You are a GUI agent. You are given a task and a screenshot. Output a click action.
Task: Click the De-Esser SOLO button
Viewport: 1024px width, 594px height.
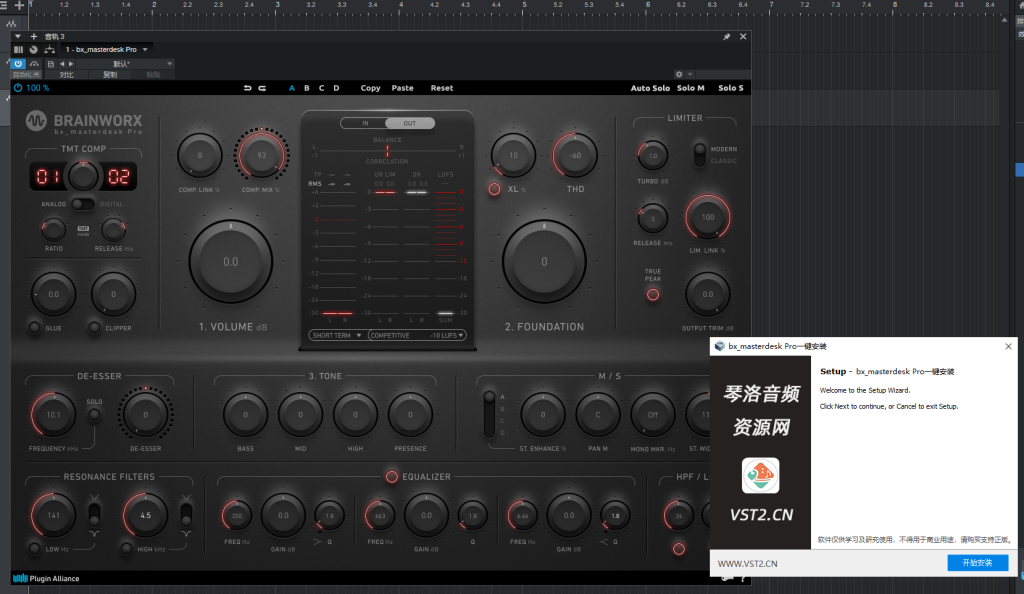pyautogui.click(x=95, y=414)
